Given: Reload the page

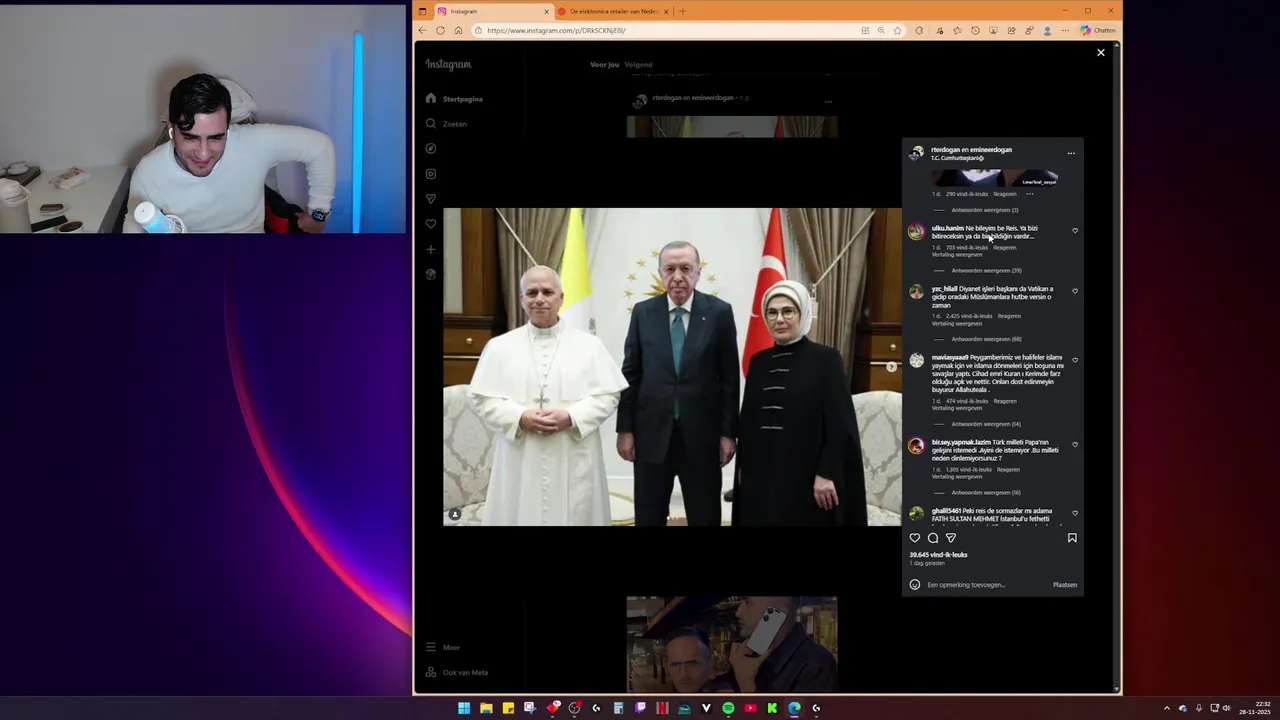Looking at the screenshot, I should click(x=440, y=30).
